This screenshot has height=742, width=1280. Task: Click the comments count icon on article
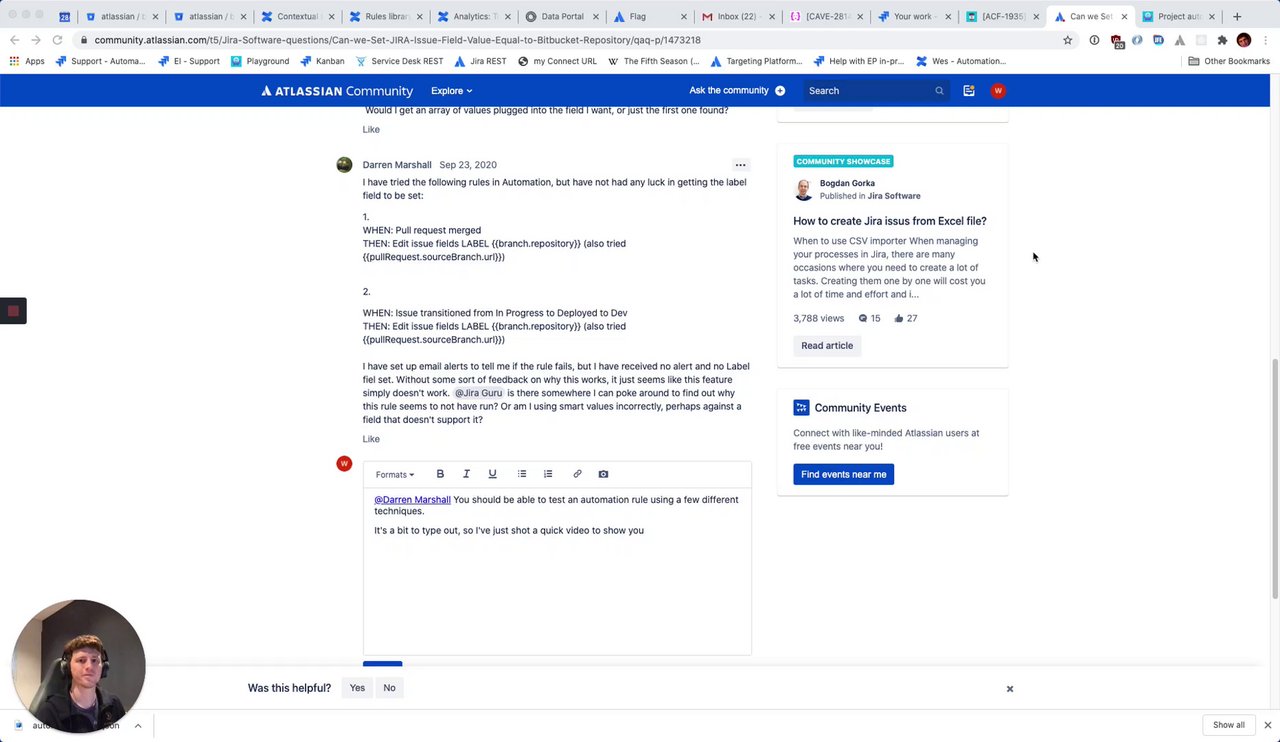point(869,318)
